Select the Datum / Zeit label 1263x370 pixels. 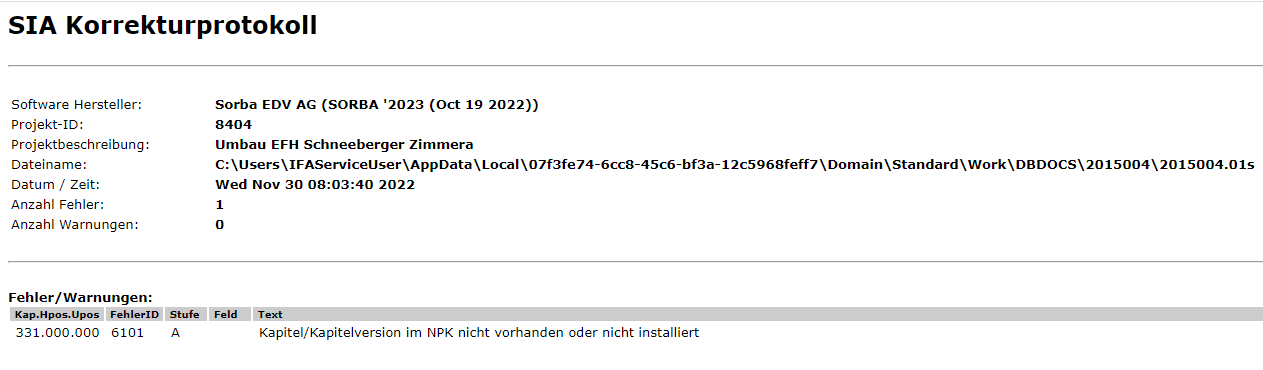[56, 184]
